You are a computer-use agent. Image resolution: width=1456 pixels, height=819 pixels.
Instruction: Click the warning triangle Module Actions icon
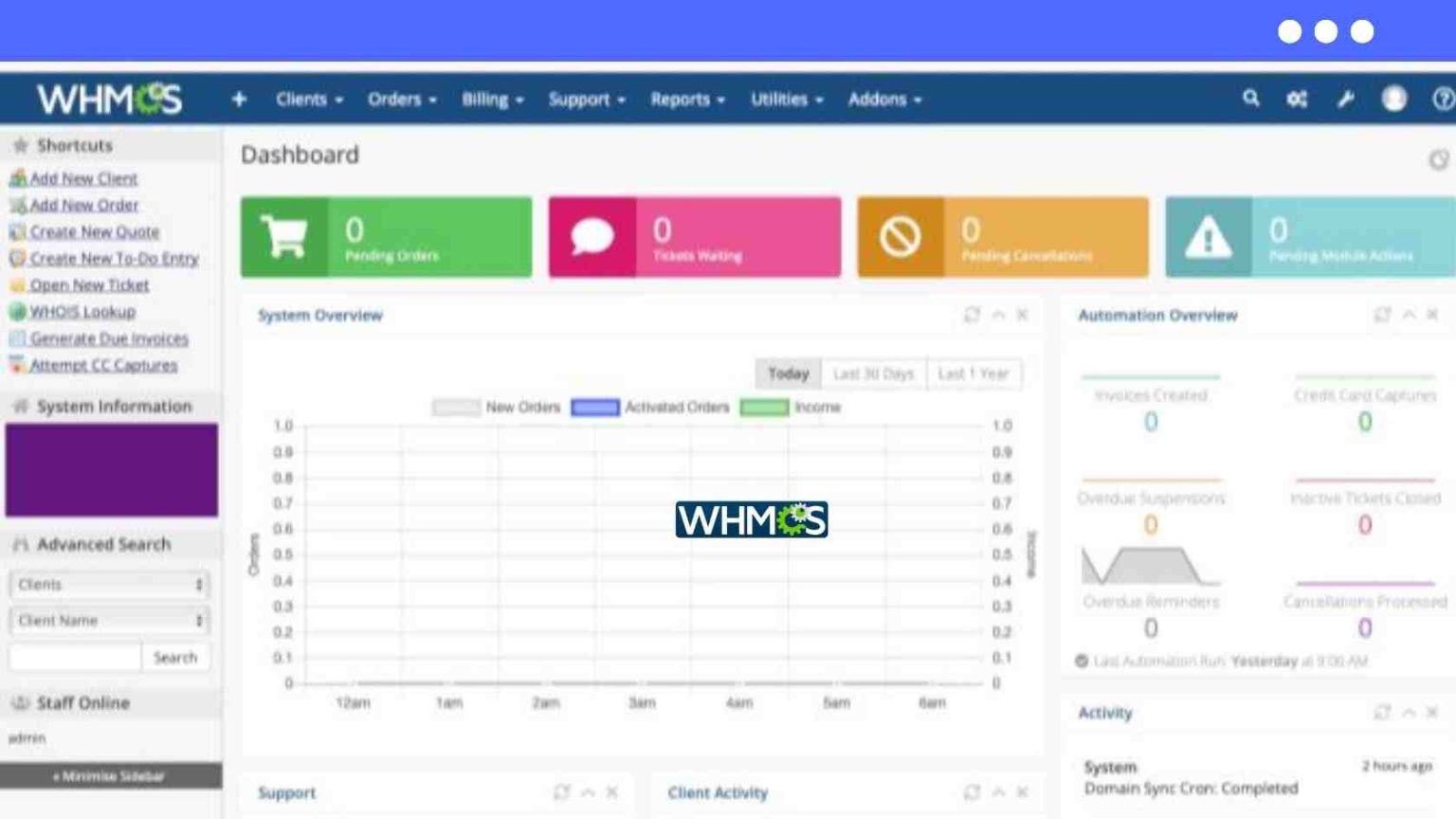tap(1209, 237)
